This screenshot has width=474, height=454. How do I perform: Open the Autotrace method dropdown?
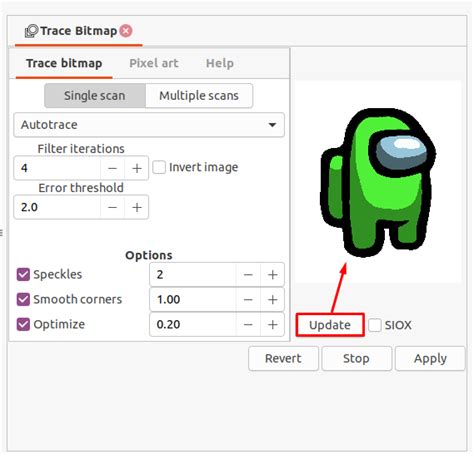[149, 125]
